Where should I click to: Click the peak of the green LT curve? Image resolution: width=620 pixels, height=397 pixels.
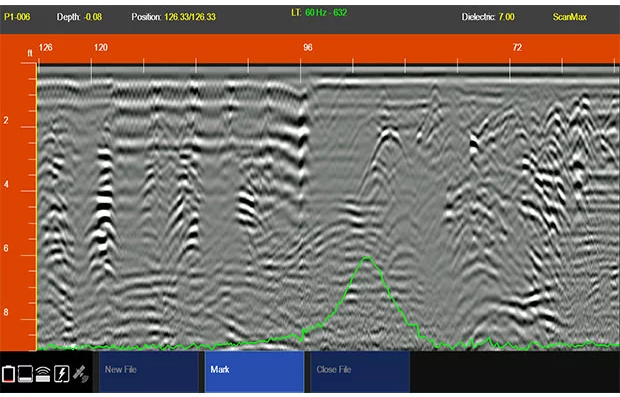click(x=367, y=258)
